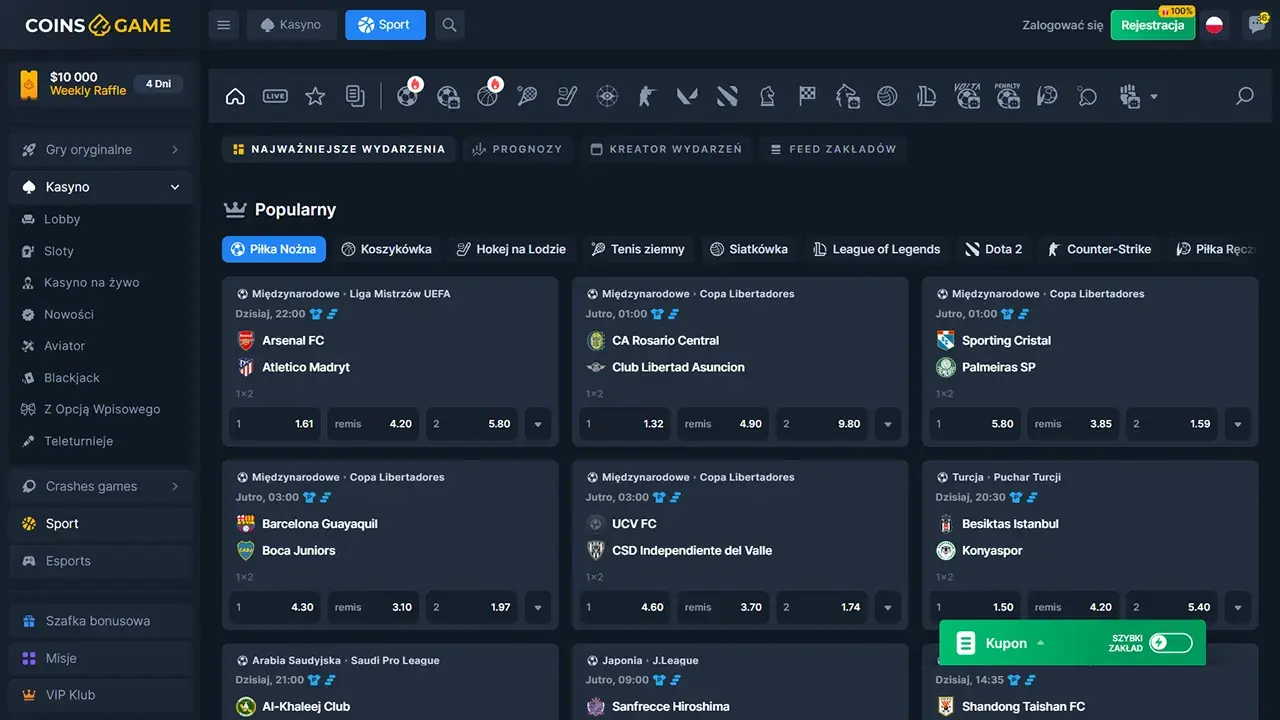Bet on Arsenal FC win at 1.61
The height and width of the screenshot is (720, 1280).
275,424
